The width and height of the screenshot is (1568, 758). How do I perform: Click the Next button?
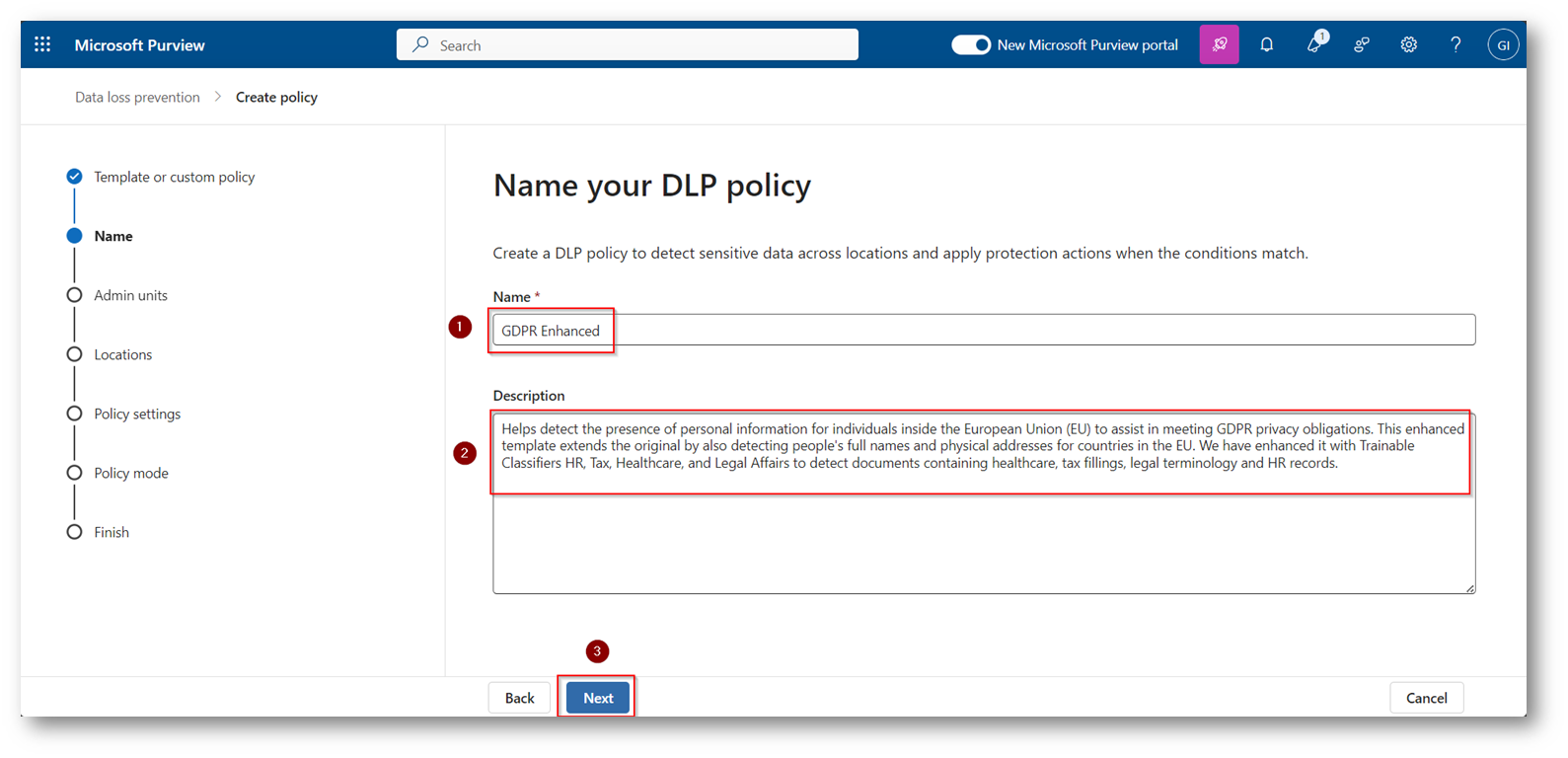coord(598,698)
